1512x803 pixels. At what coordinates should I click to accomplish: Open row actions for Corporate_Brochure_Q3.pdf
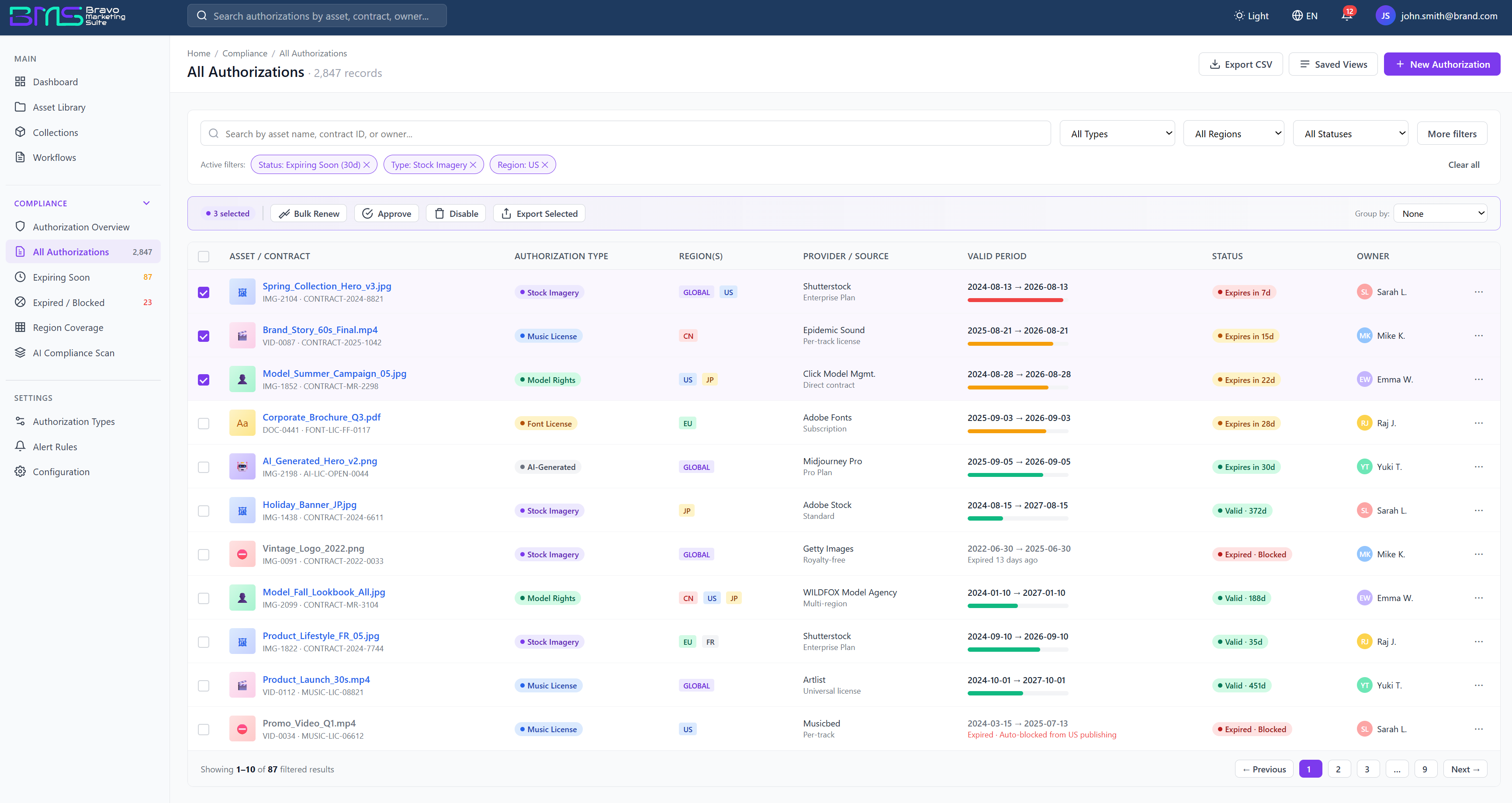tap(1478, 423)
